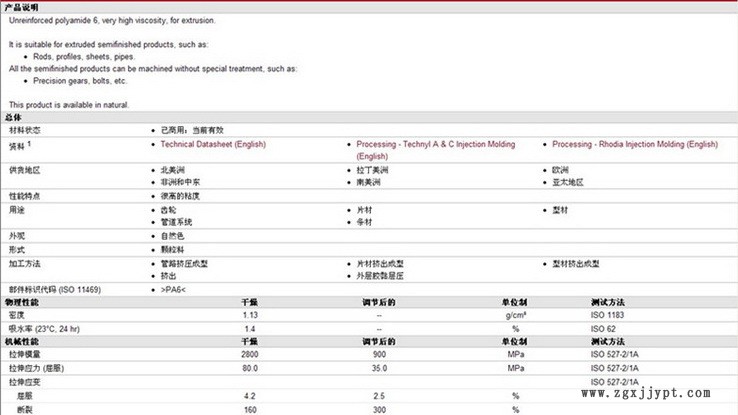Click 'This product is available in natural.'

[x=69, y=104]
